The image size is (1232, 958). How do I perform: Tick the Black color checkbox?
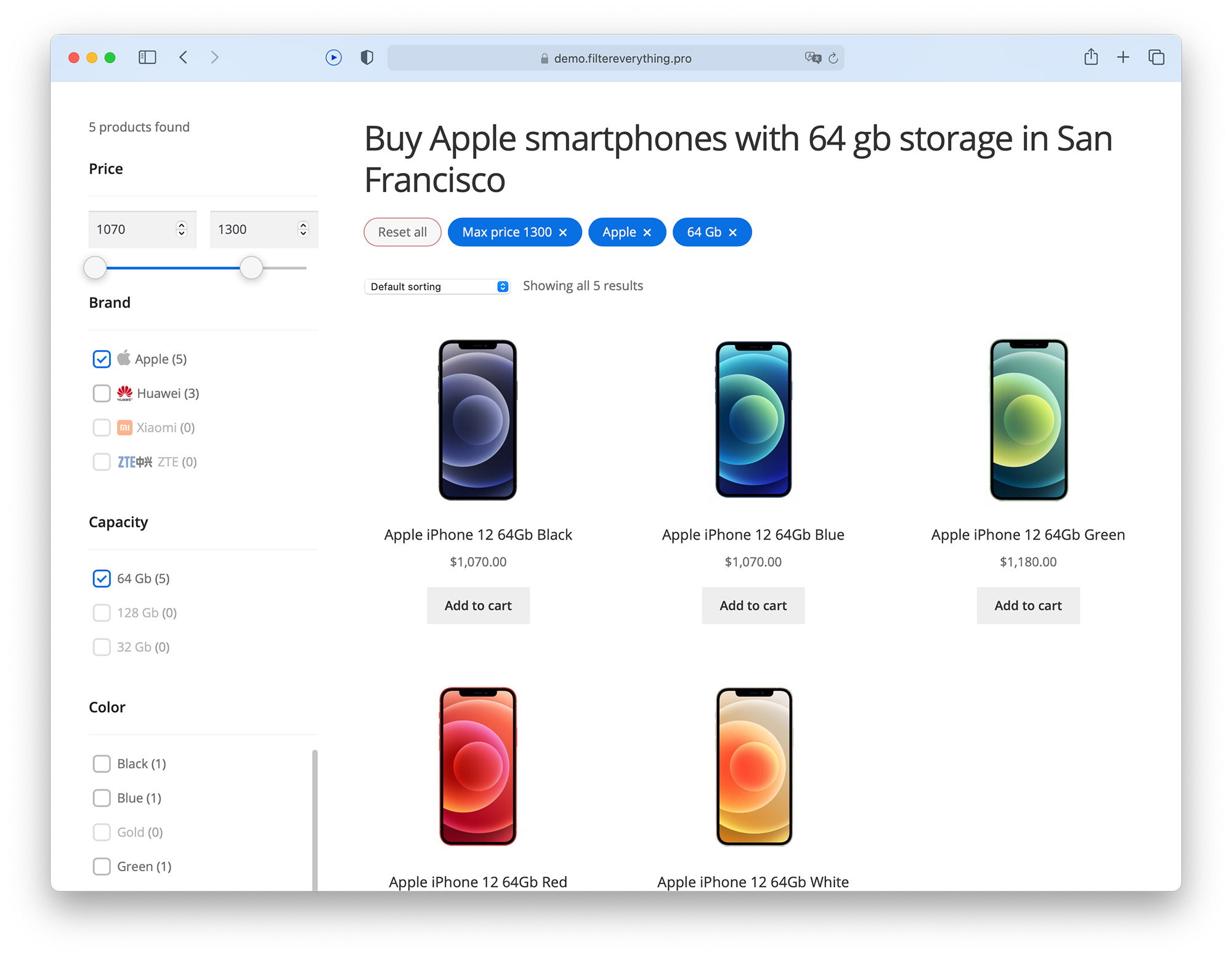click(x=102, y=764)
